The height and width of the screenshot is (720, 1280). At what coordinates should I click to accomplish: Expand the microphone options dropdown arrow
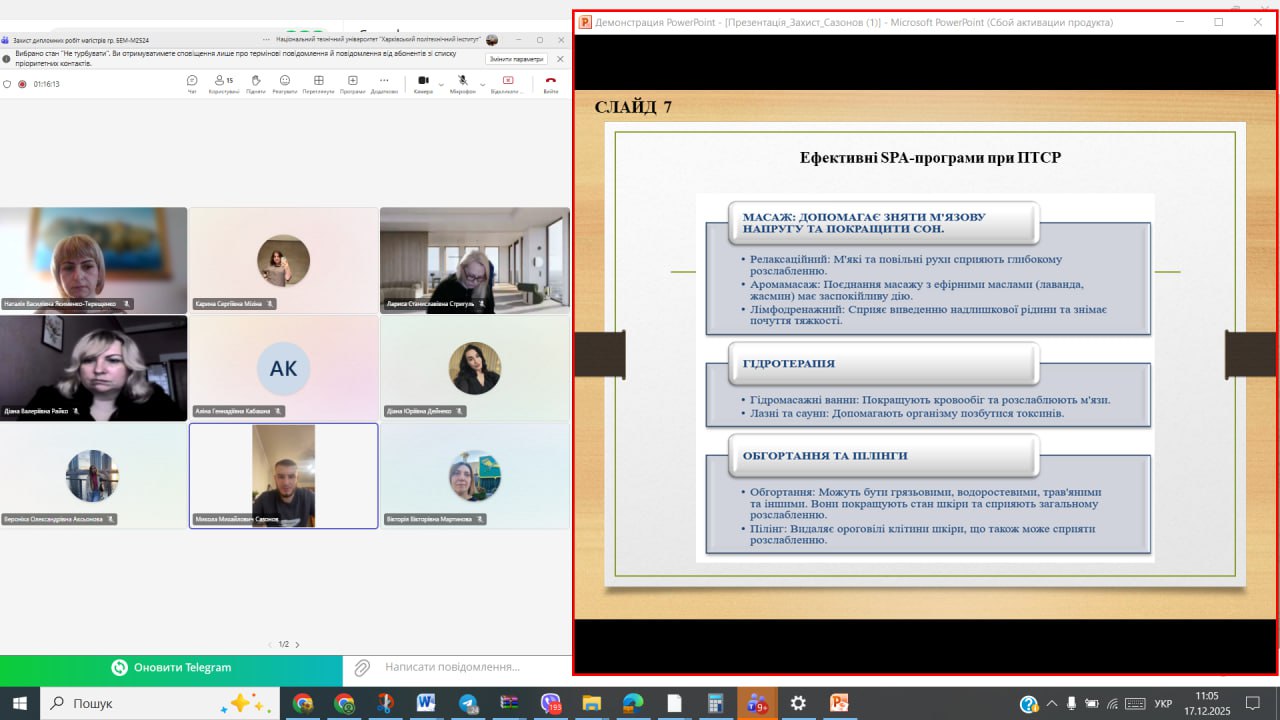(x=481, y=82)
